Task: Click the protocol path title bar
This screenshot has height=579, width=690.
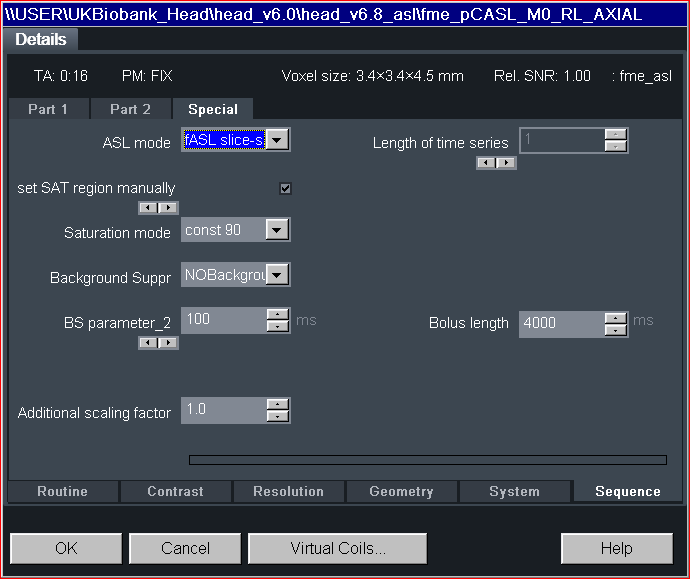Action: pos(345,14)
